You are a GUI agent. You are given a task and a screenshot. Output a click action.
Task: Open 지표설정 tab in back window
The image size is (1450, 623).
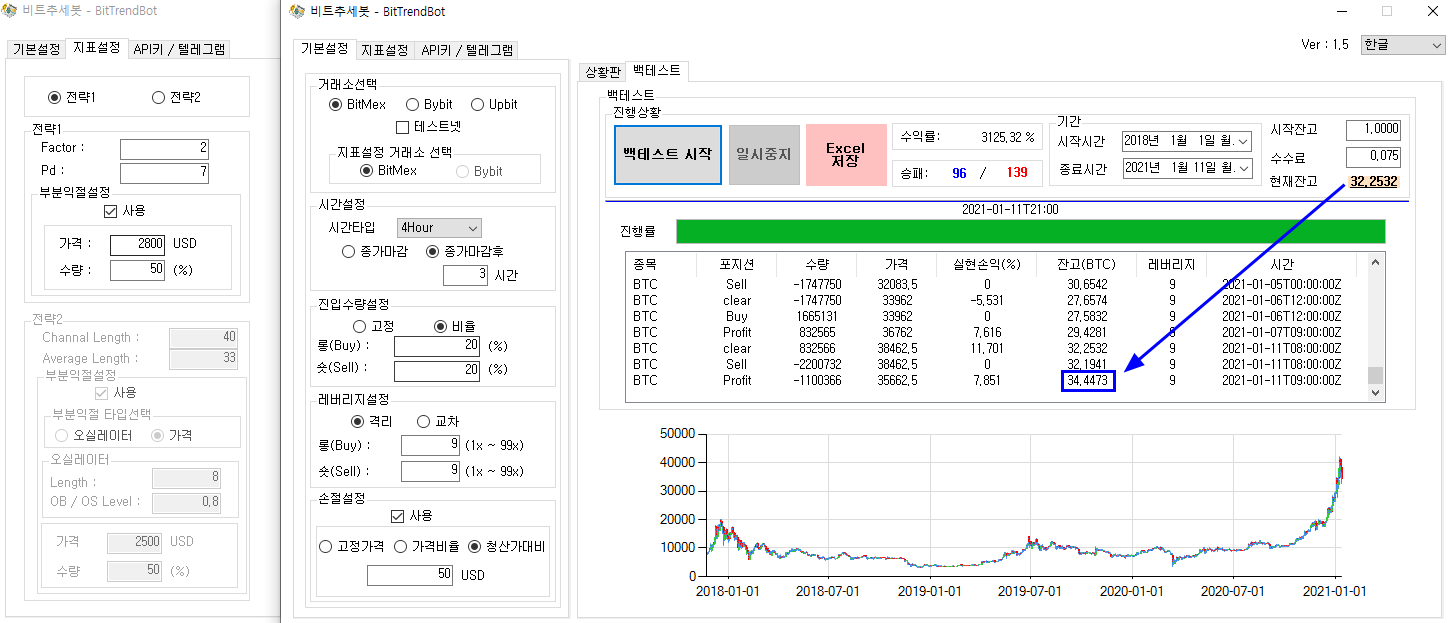97,47
